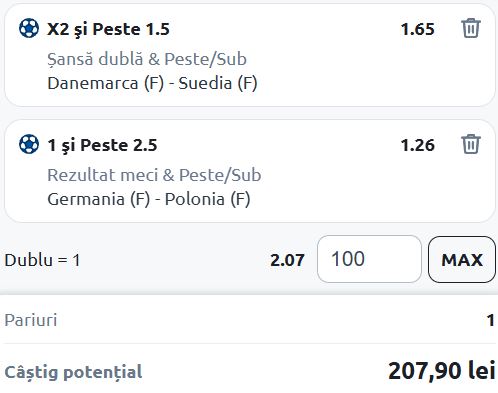Click the 1.65 odds value
The height and width of the screenshot is (393, 498).
coord(417,29)
